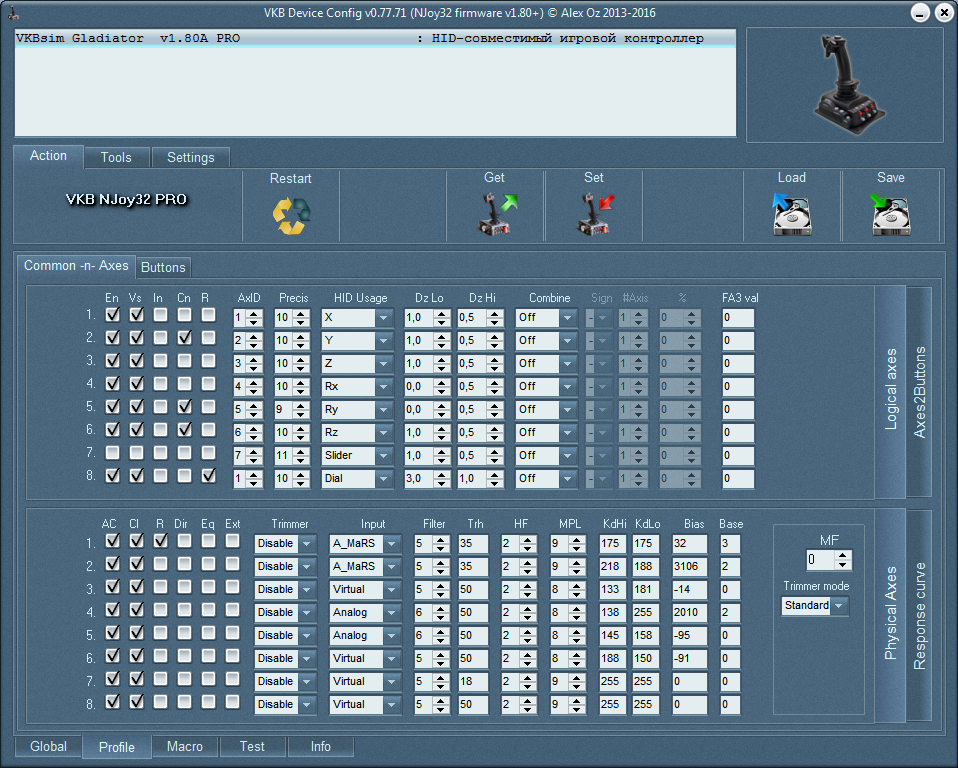Click the Load hard-drive icon
958x768 pixels.
tap(792, 214)
